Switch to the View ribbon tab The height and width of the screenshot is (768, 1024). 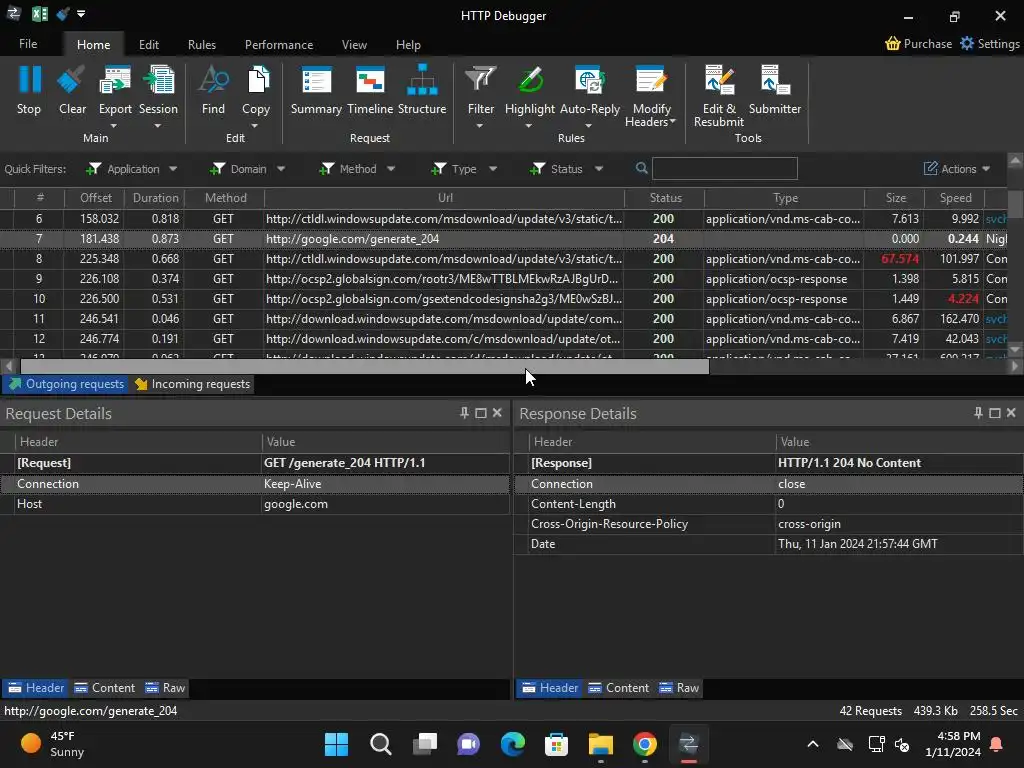[354, 44]
